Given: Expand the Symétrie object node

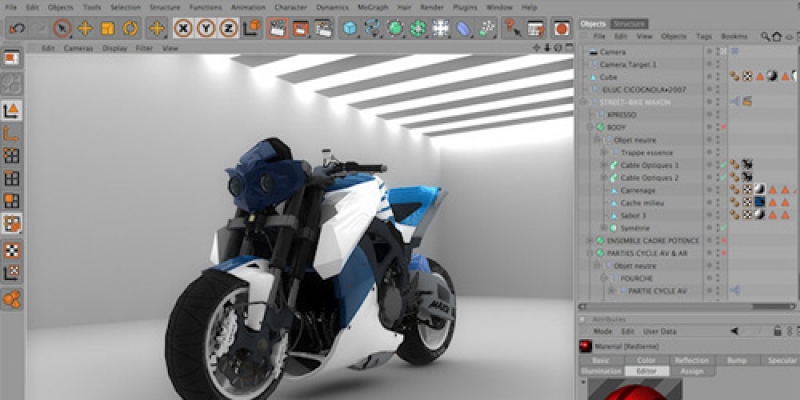Looking at the screenshot, I should coord(604,228).
